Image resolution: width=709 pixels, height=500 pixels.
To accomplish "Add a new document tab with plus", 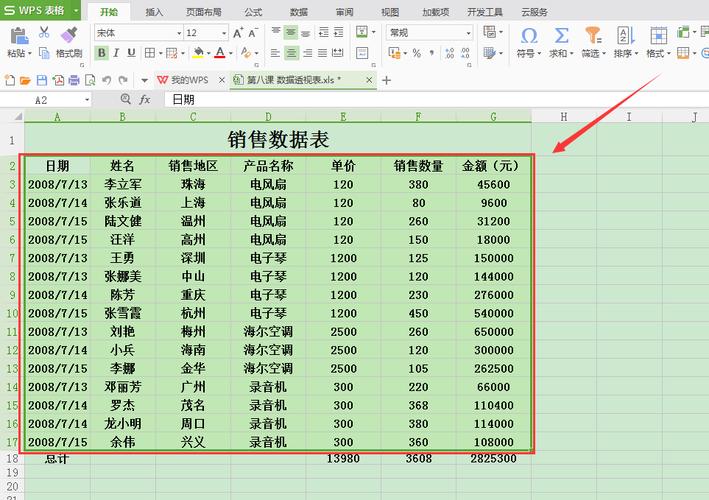I will (x=386, y=80).
